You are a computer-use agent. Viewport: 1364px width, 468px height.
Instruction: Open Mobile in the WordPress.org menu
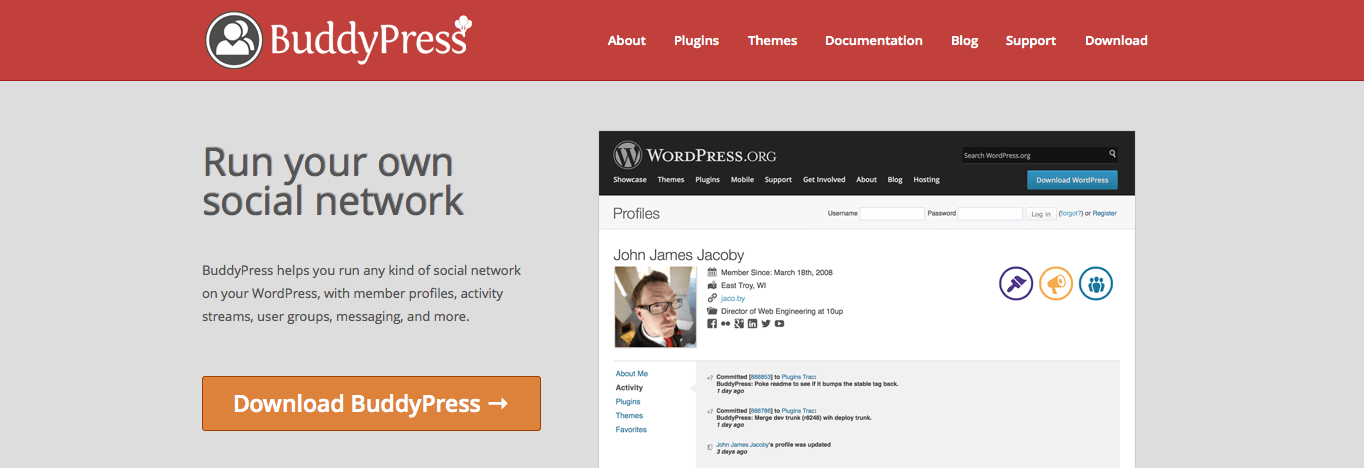coord(742,180)
